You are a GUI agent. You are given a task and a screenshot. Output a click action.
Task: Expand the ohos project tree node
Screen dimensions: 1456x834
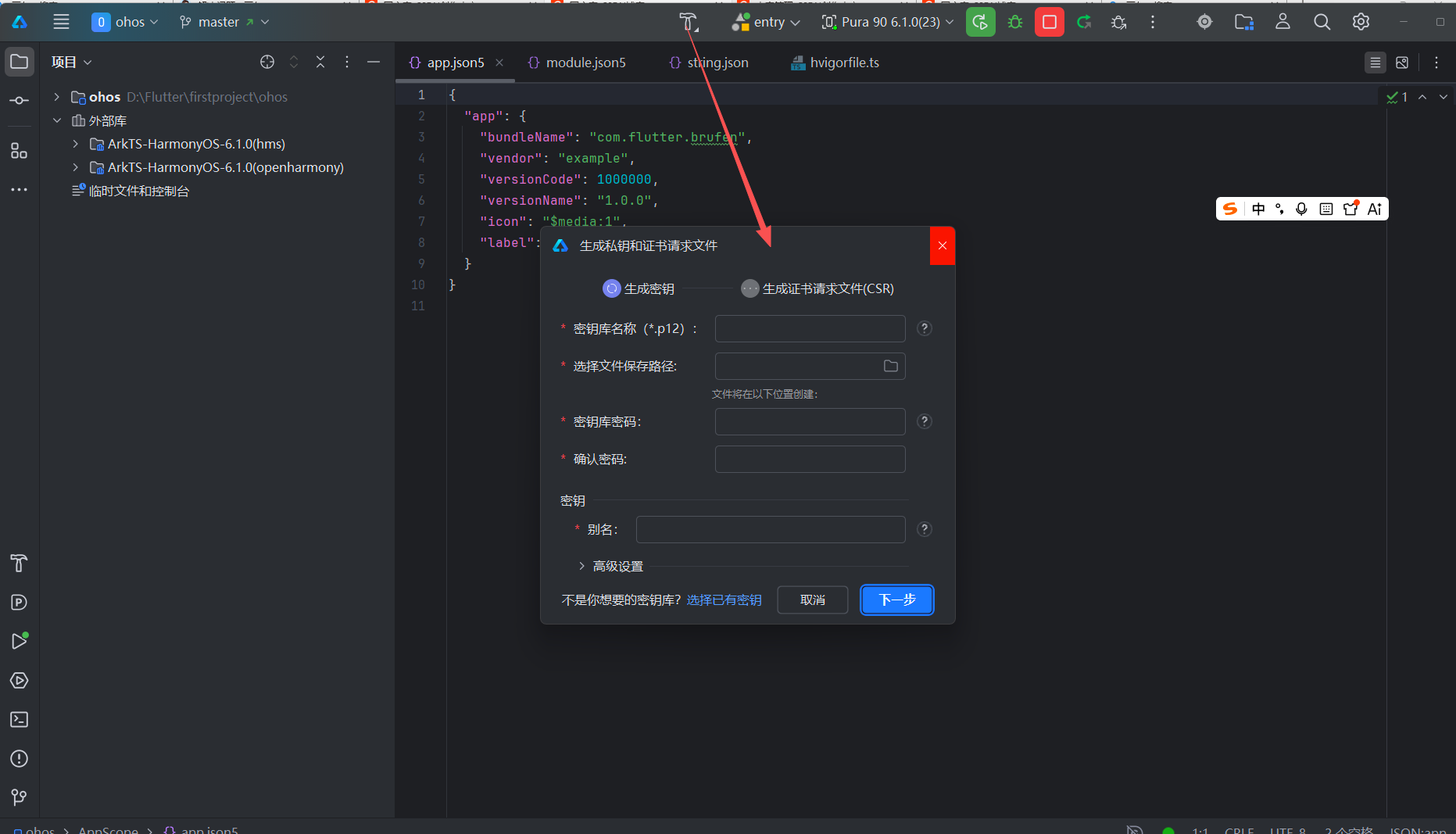pyautogui.click(x=56, y=97)
